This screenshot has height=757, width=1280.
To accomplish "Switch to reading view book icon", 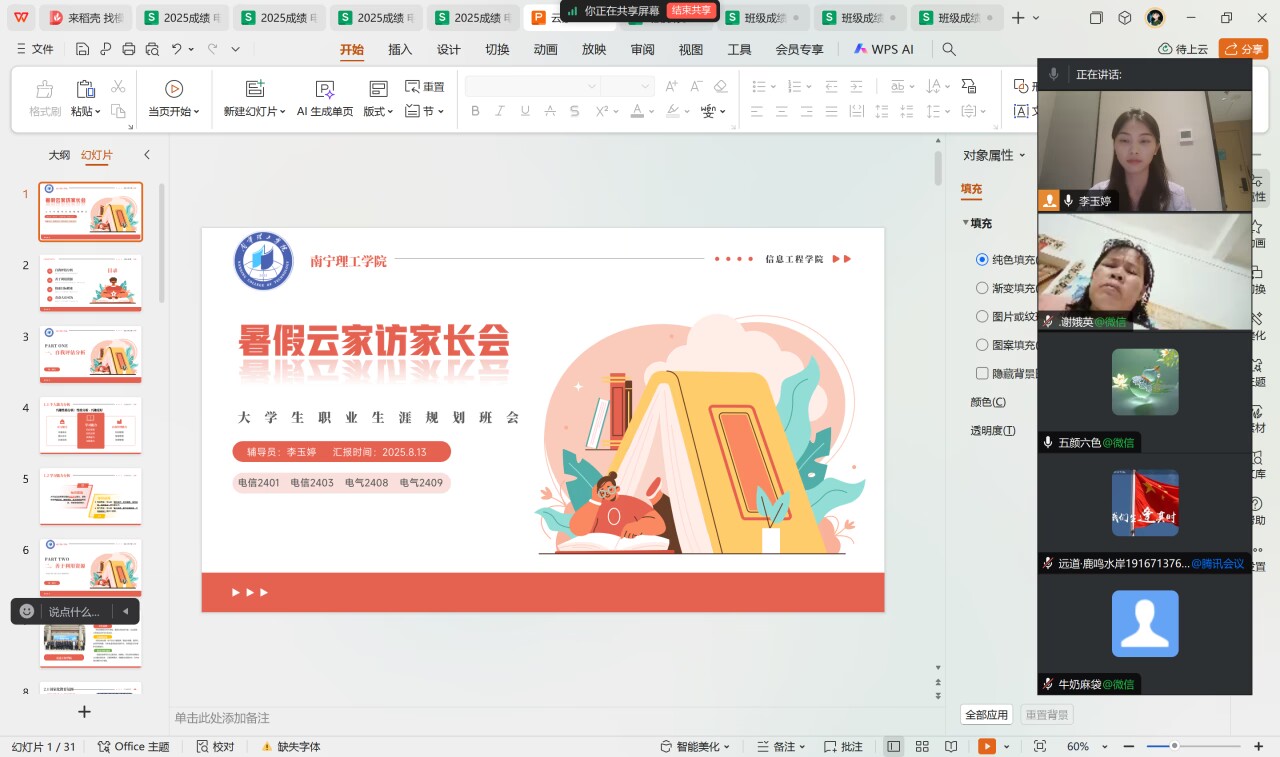I will (951, 746).
